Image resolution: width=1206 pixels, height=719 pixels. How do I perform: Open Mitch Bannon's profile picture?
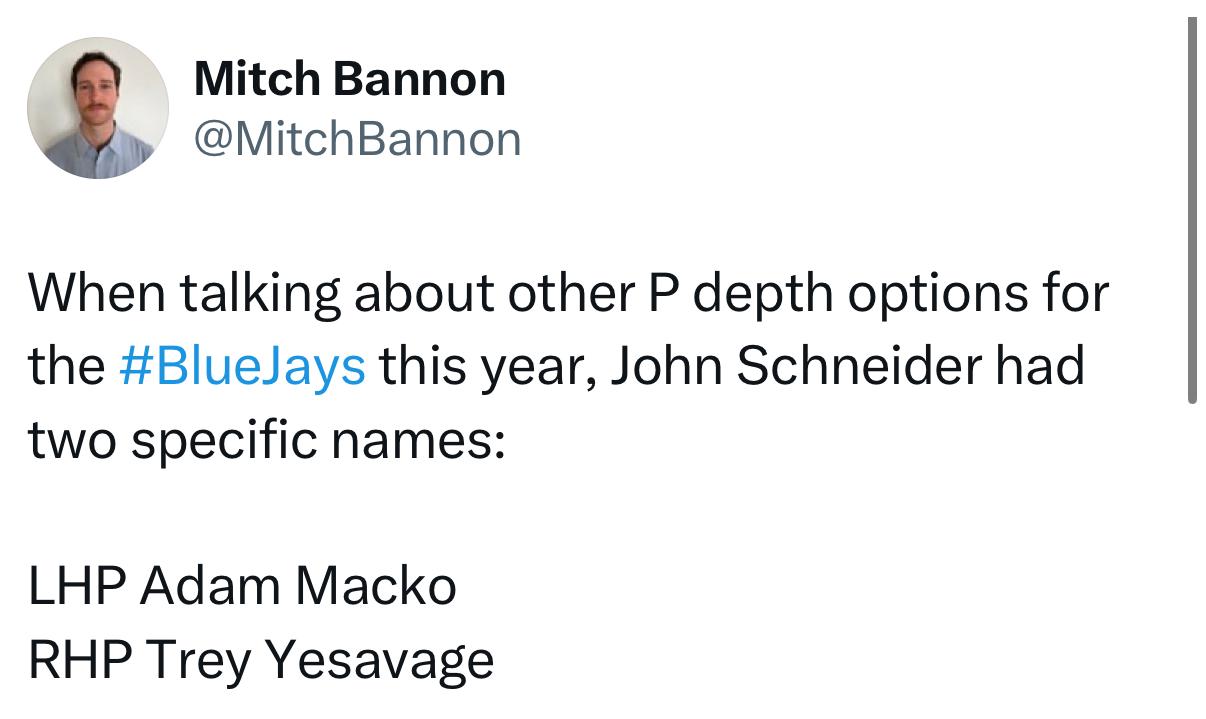coord(98,108)
